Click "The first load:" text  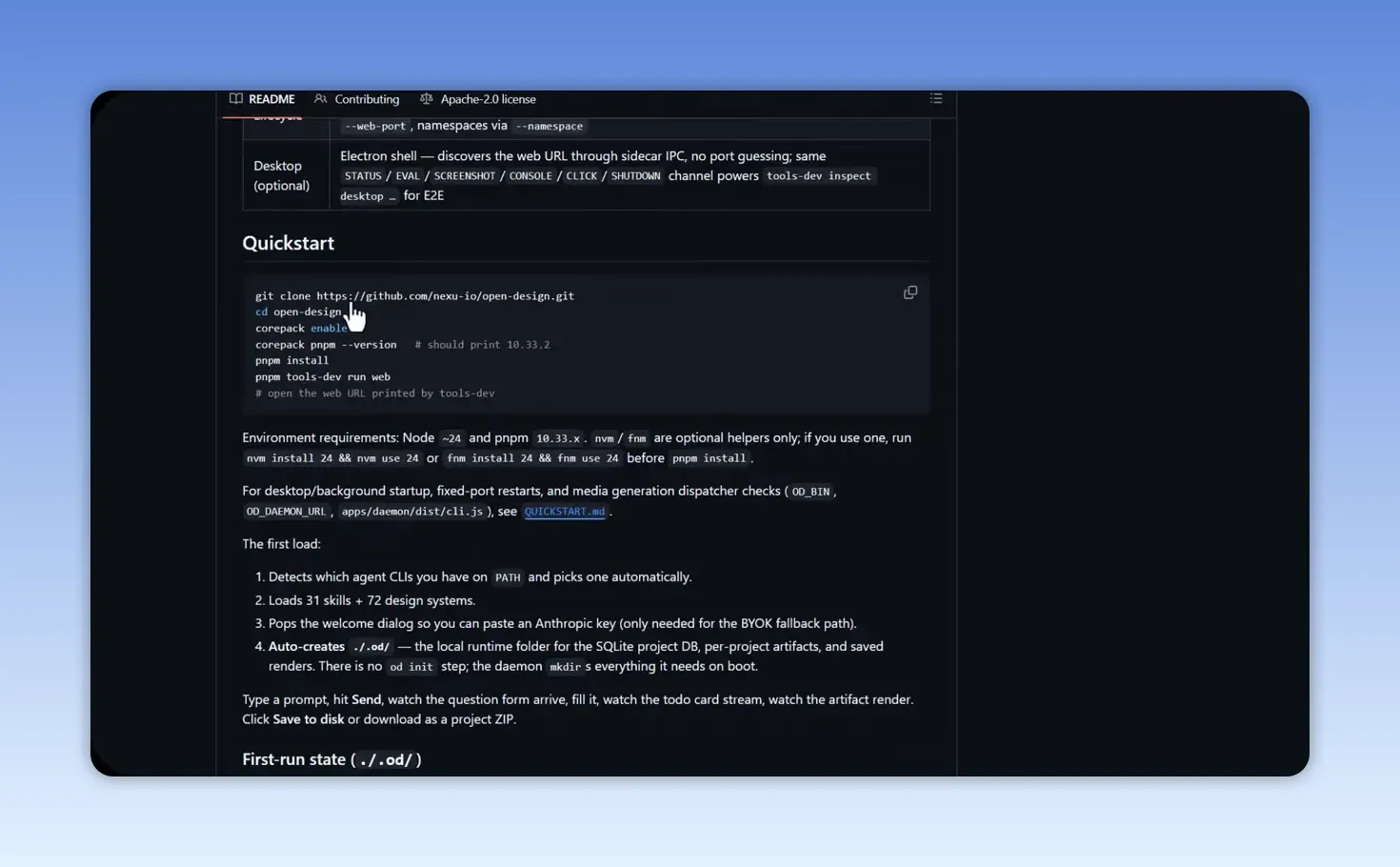281,544
